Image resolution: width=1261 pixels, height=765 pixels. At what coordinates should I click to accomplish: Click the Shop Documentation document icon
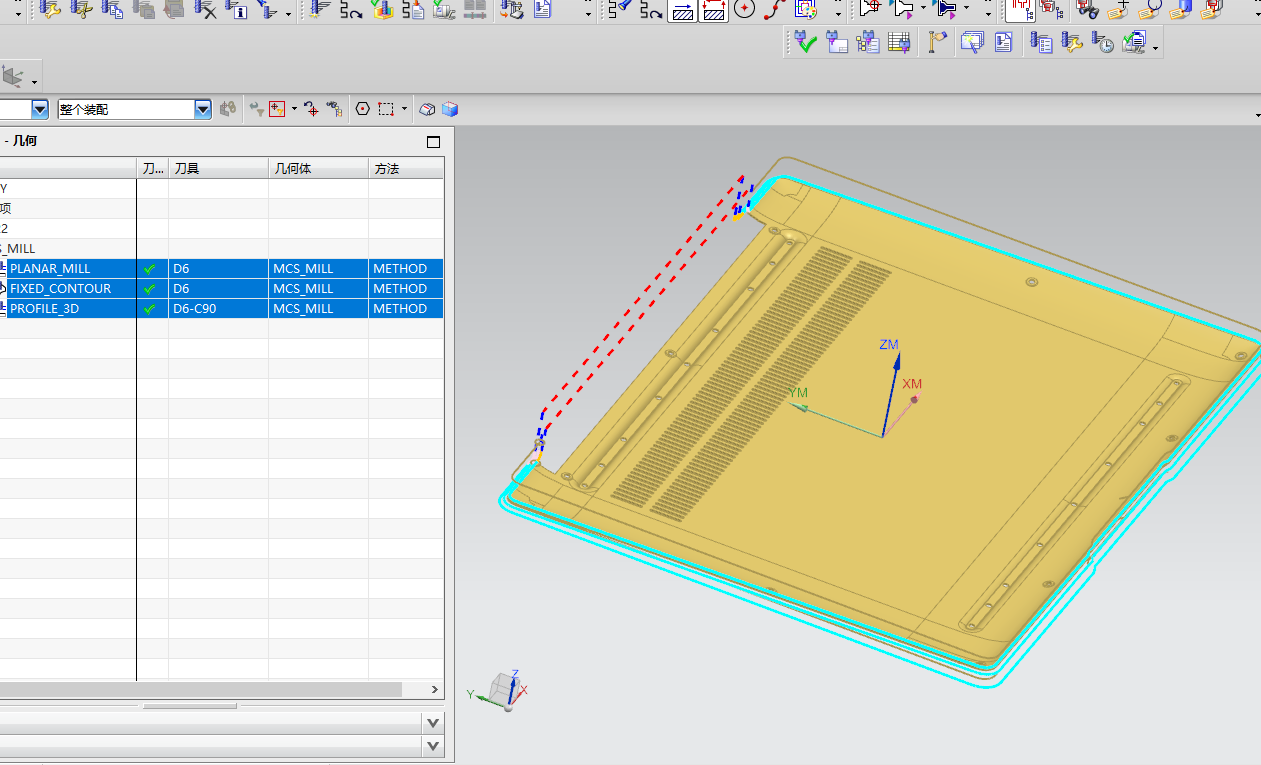pyautogui.click(x=543, y=9)
